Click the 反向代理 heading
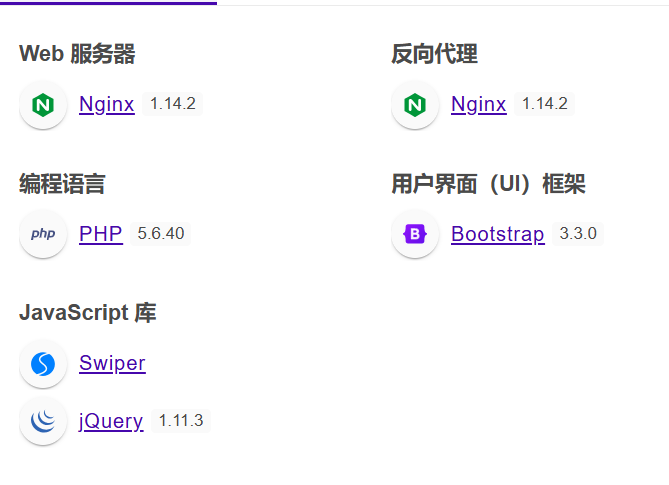 pyautogui.click(x=434, y=54)
